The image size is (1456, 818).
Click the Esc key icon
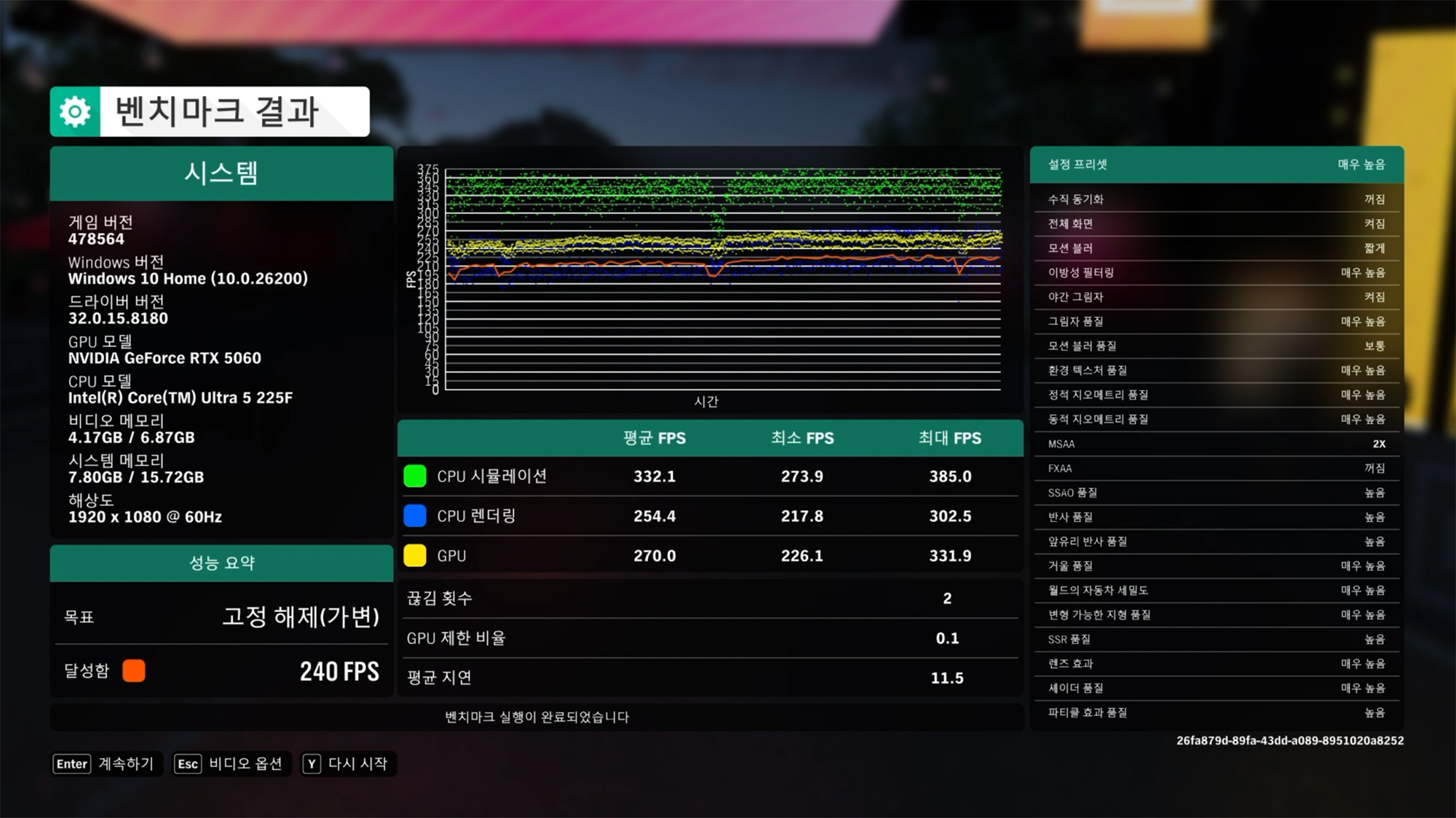pyautogui.click(x=188, y=763)
